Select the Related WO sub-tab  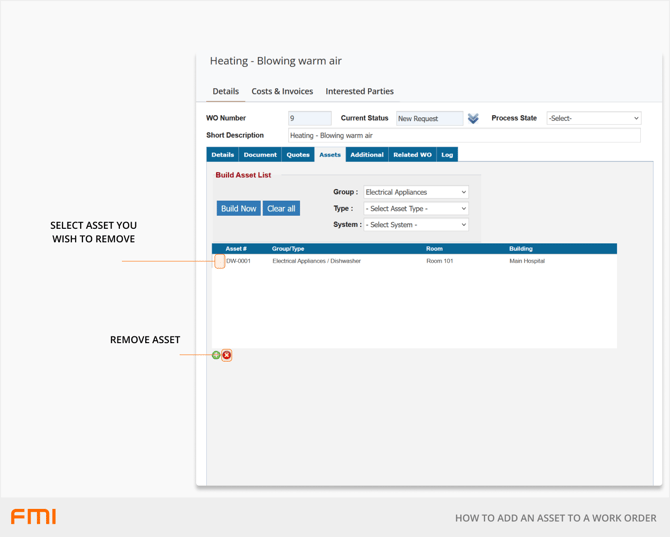pos(412,155)
